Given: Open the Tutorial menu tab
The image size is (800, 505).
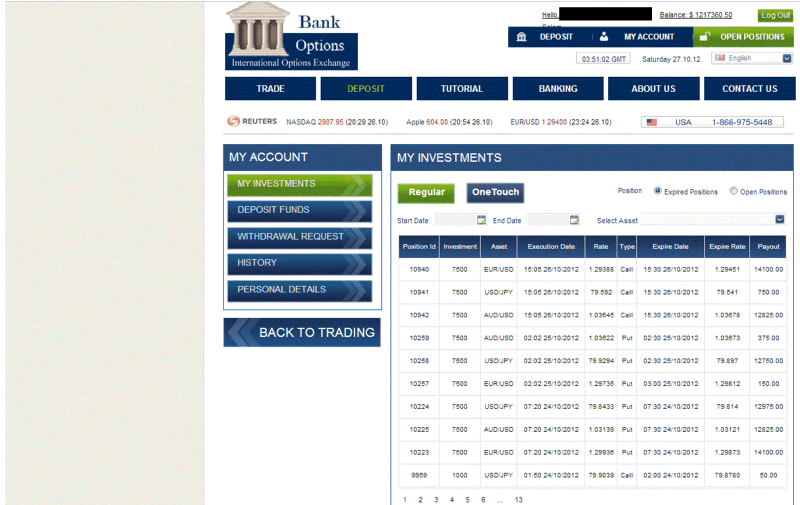Looking at the screenshot, I should tap(462, 88).
